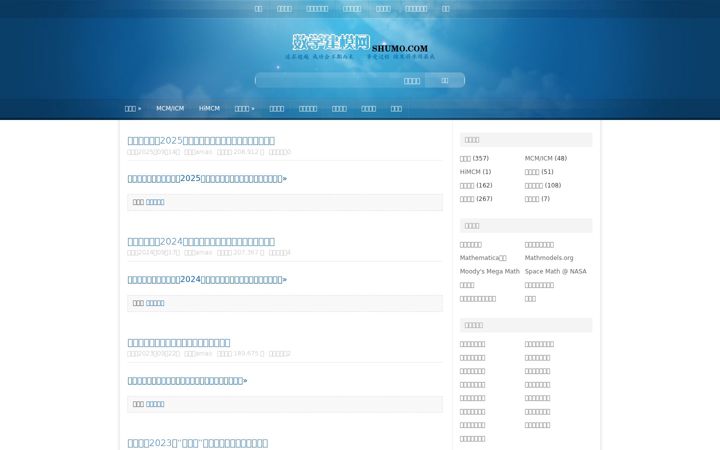The height and width of the screenshot is (450, 720).
Task: Visit the Space Math @ NASA link
Action: point(556,271)
